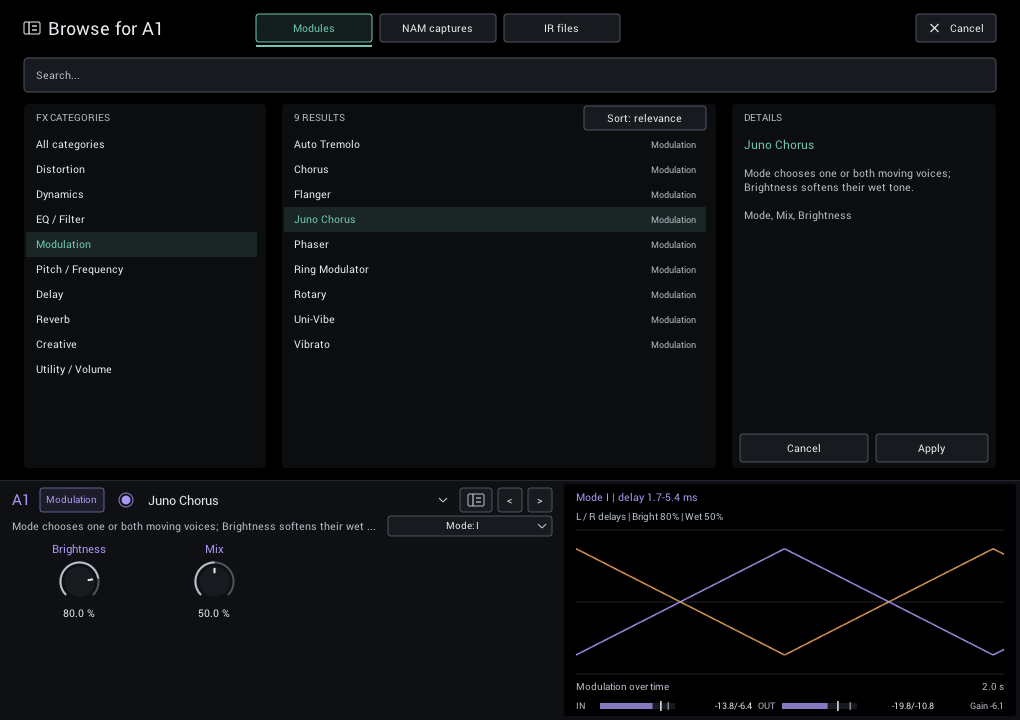Click the 80.0 % Brightness value
Viewport: 1020px width, 720px height.
pos(79,613)
